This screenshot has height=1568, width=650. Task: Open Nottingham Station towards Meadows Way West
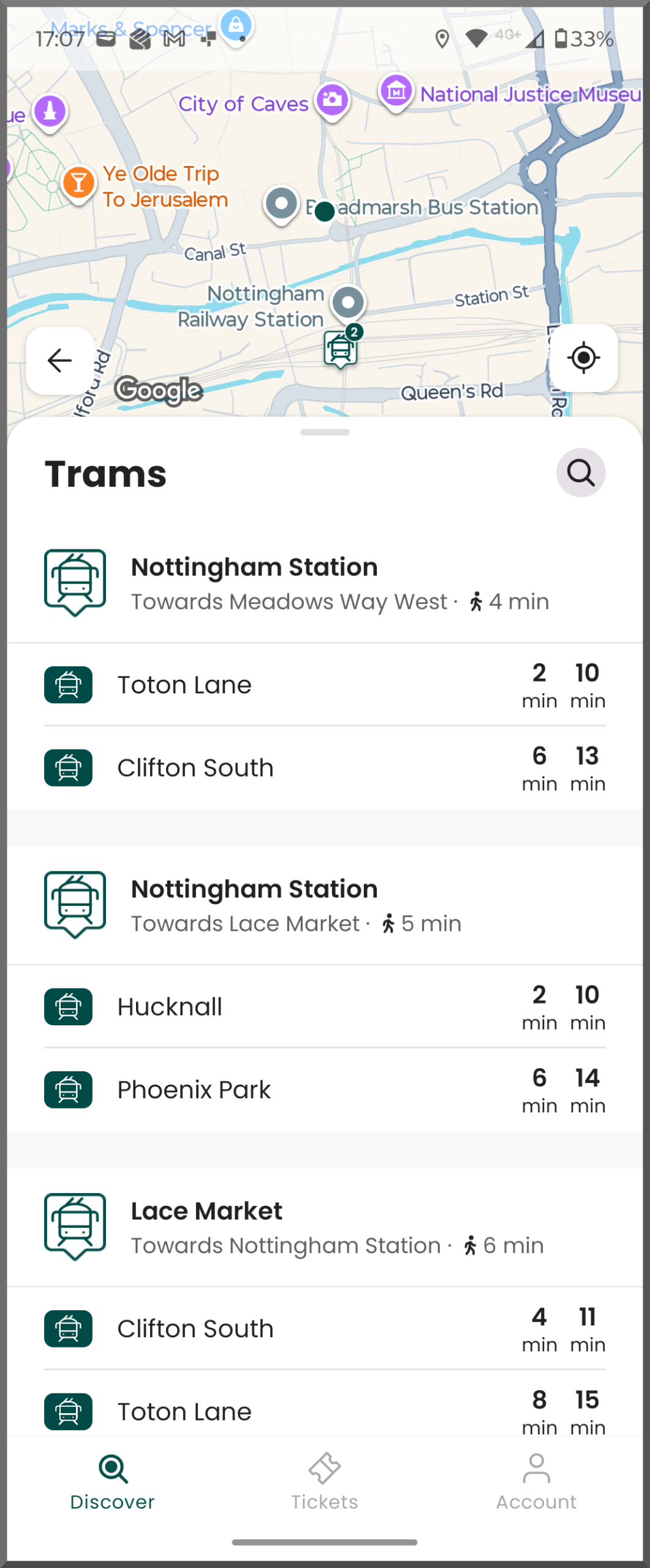pos(325,583)
